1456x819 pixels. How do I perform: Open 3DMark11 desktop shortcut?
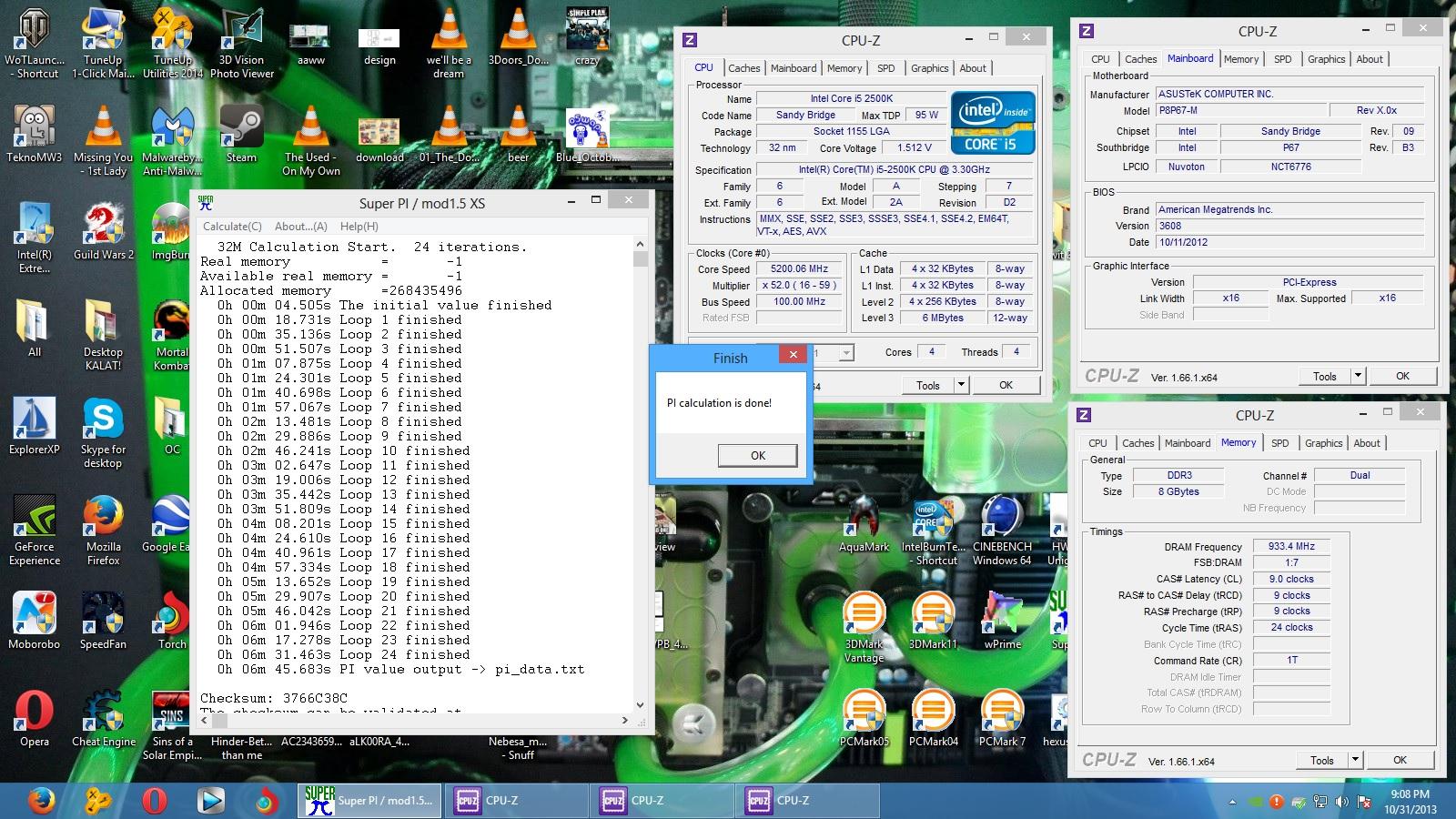pyautogui.click(x=933, y=621)
